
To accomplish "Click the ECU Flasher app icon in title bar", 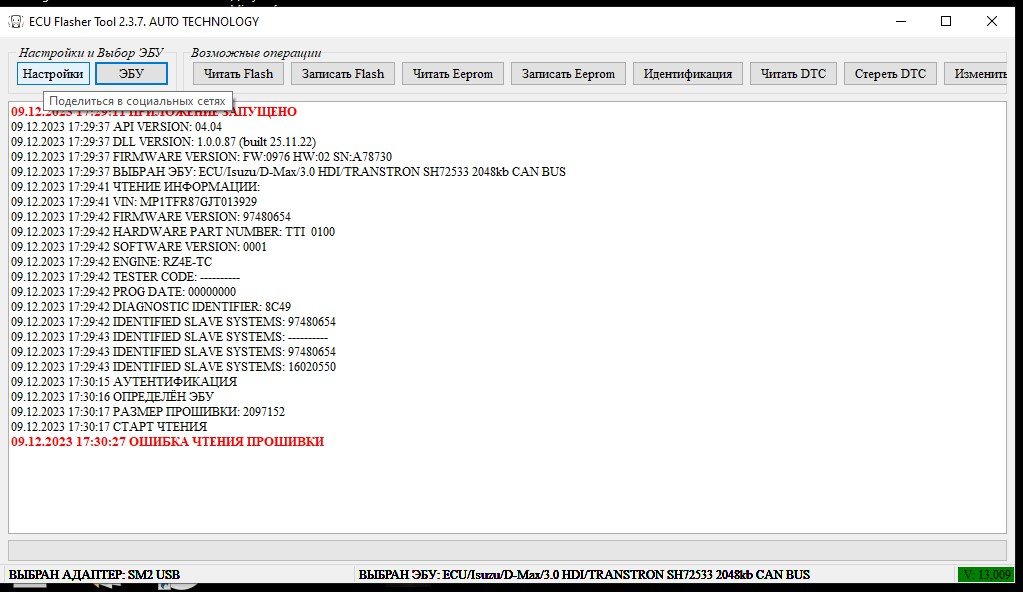I will (16, 22).
